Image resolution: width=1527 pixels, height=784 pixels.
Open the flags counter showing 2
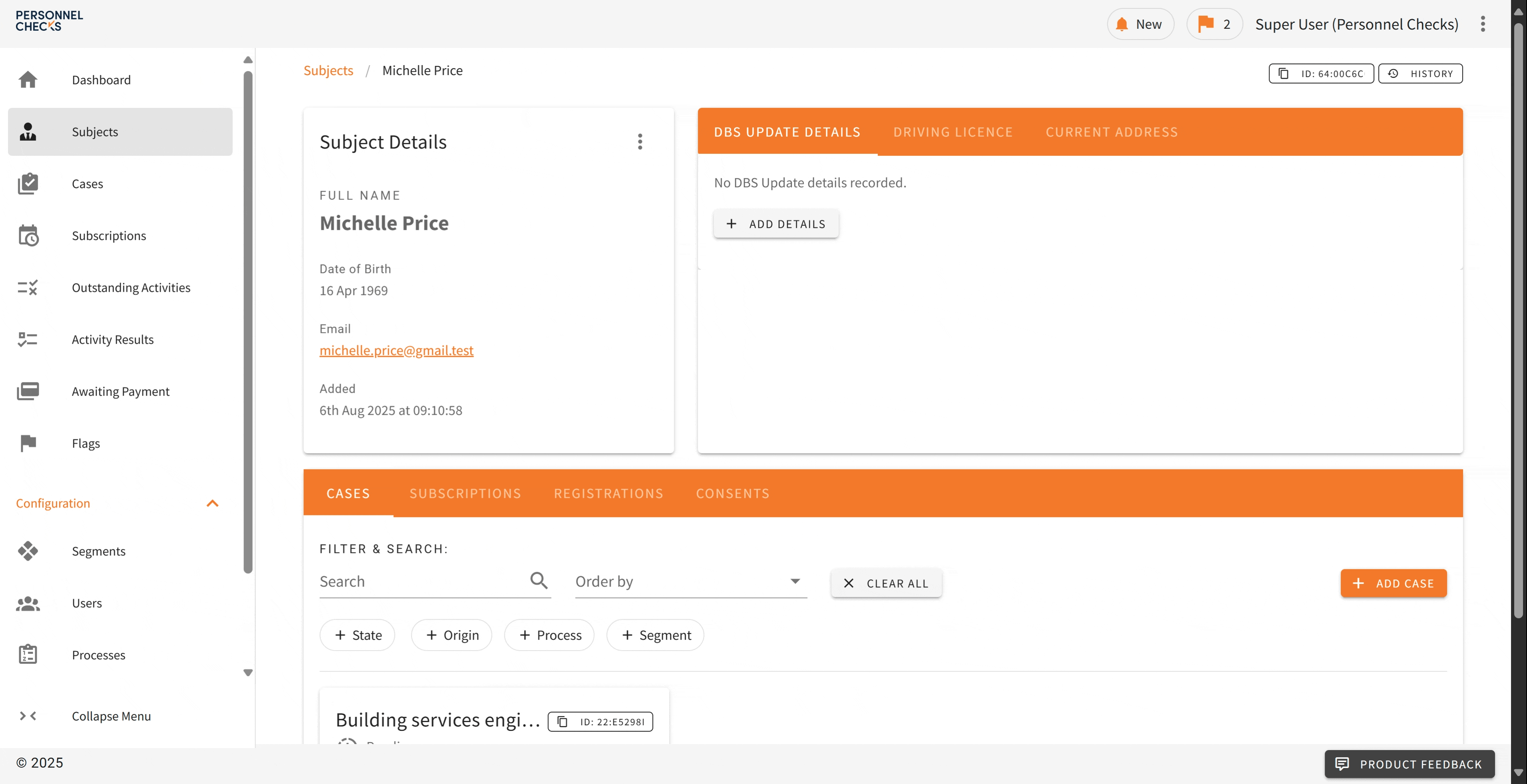coord(1215,24)
